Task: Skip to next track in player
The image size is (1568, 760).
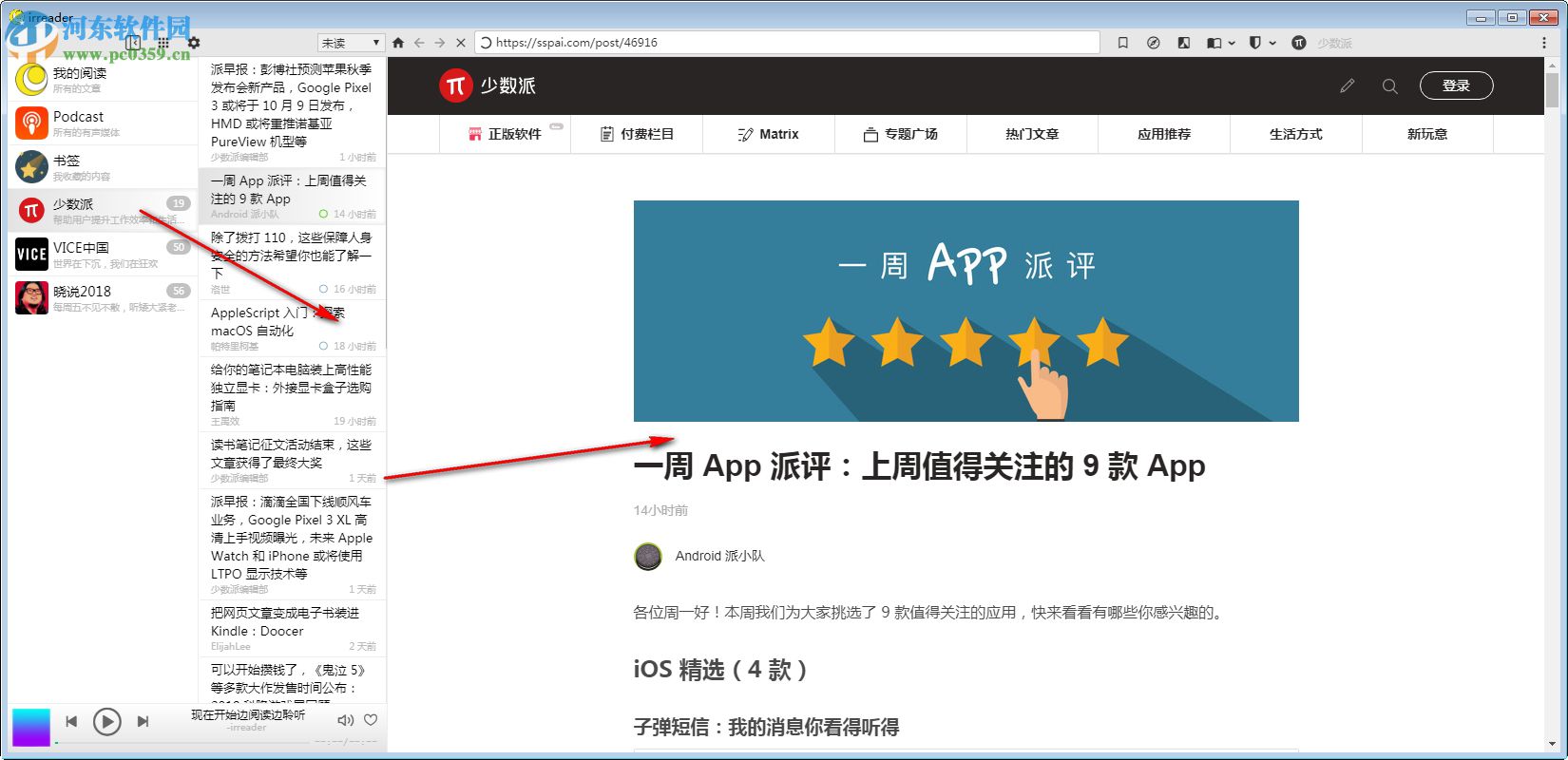Action: (x=143, y=722)
